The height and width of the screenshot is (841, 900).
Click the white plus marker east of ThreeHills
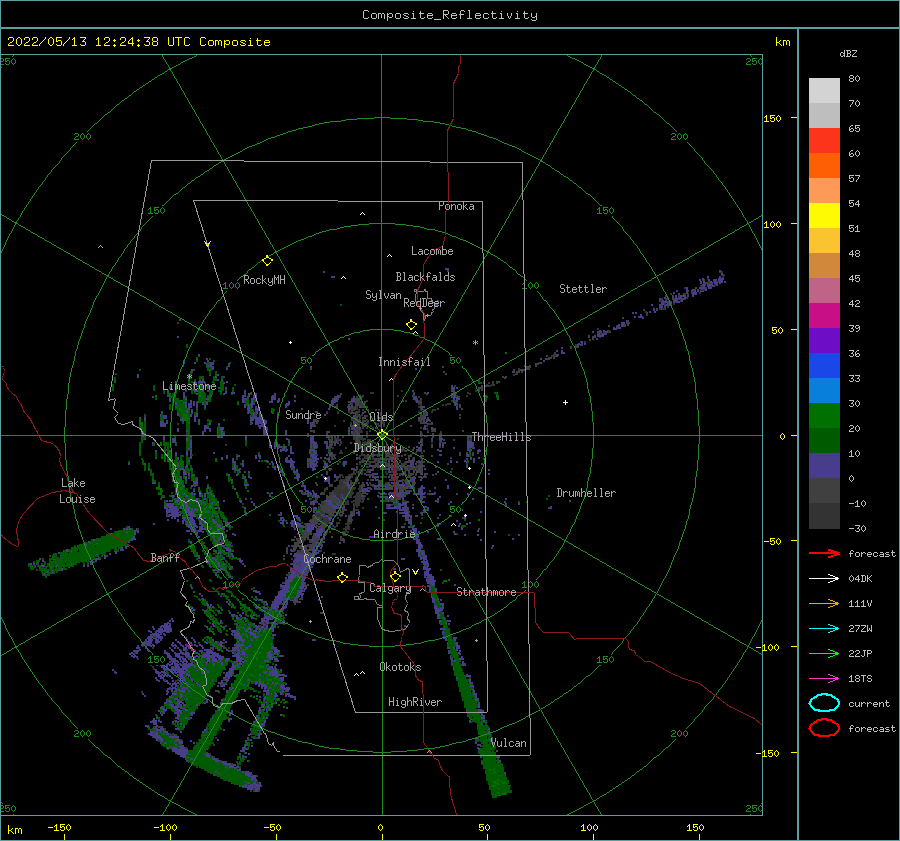point(565,402)
